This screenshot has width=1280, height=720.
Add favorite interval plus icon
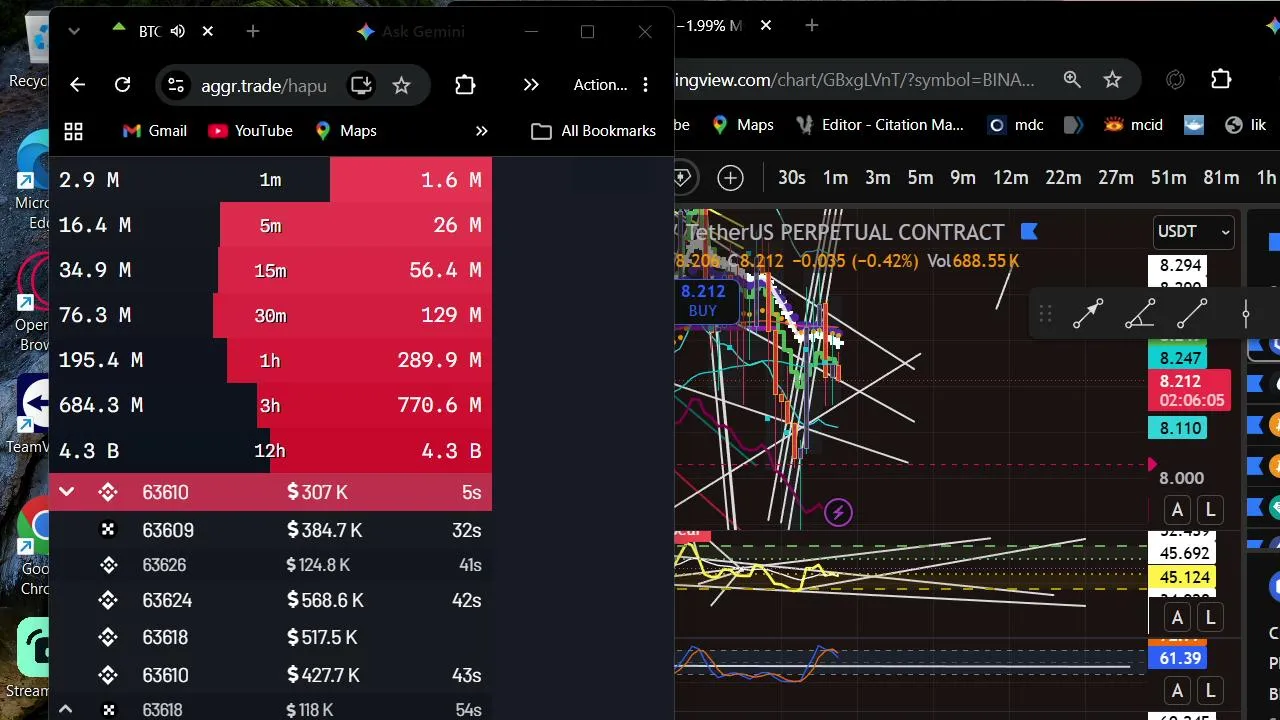coord(731,178)
